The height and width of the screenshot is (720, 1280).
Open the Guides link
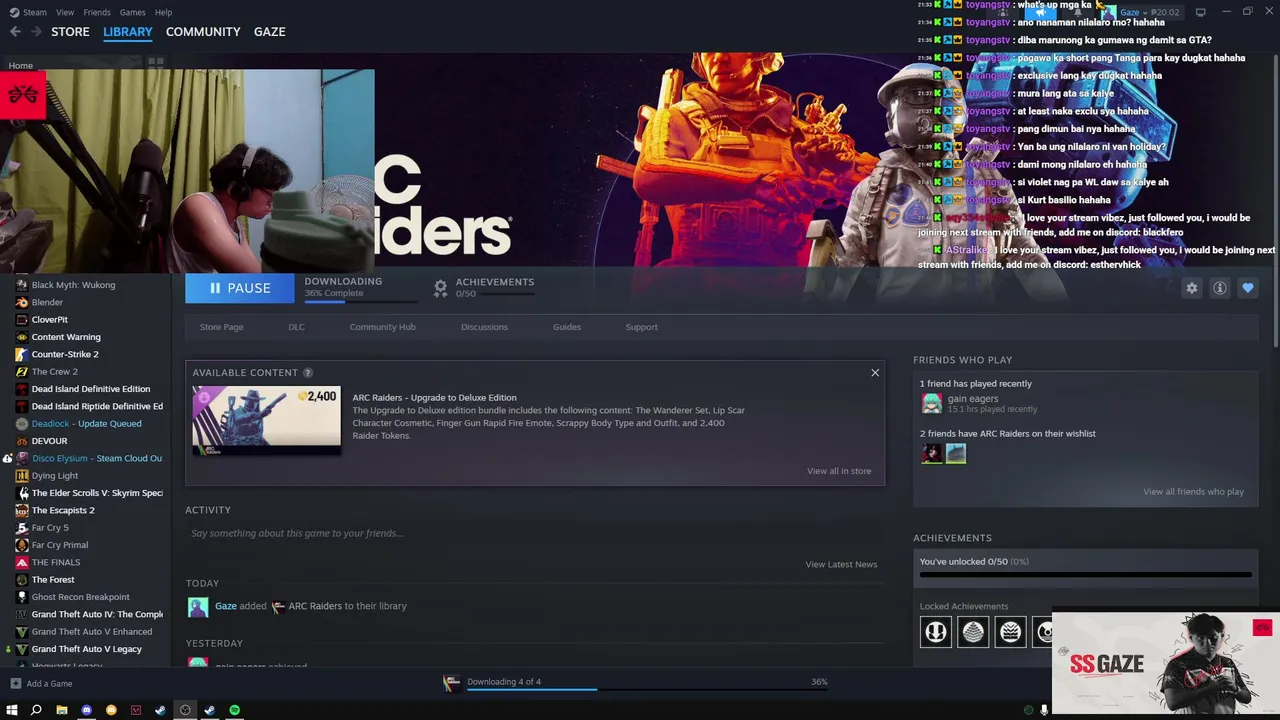(567, 327)
